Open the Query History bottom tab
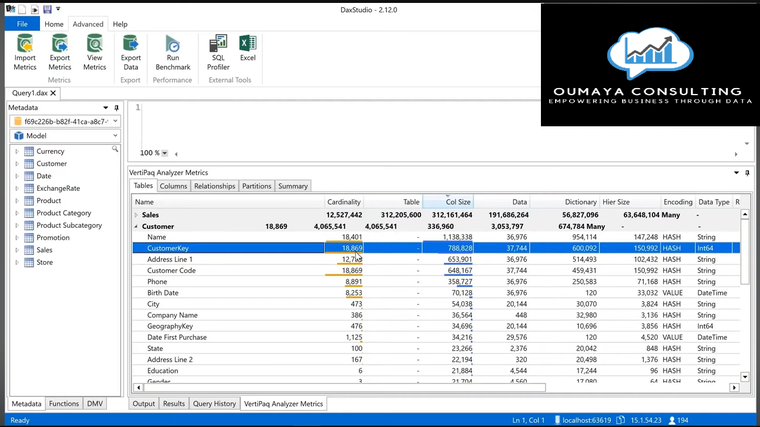Viewport: 760px width, 427px height. (215, 404)
